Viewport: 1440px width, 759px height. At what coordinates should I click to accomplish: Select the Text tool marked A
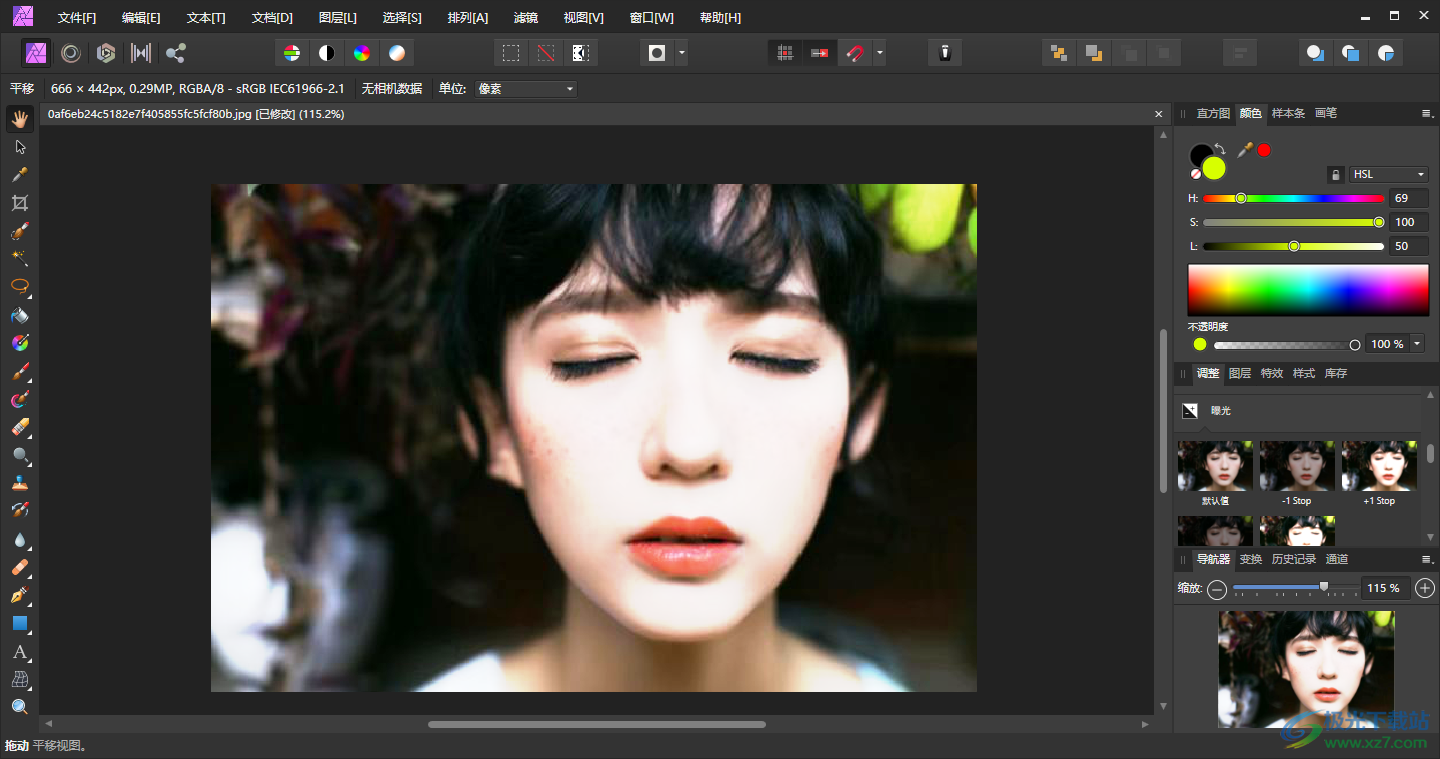click(19, 652)
